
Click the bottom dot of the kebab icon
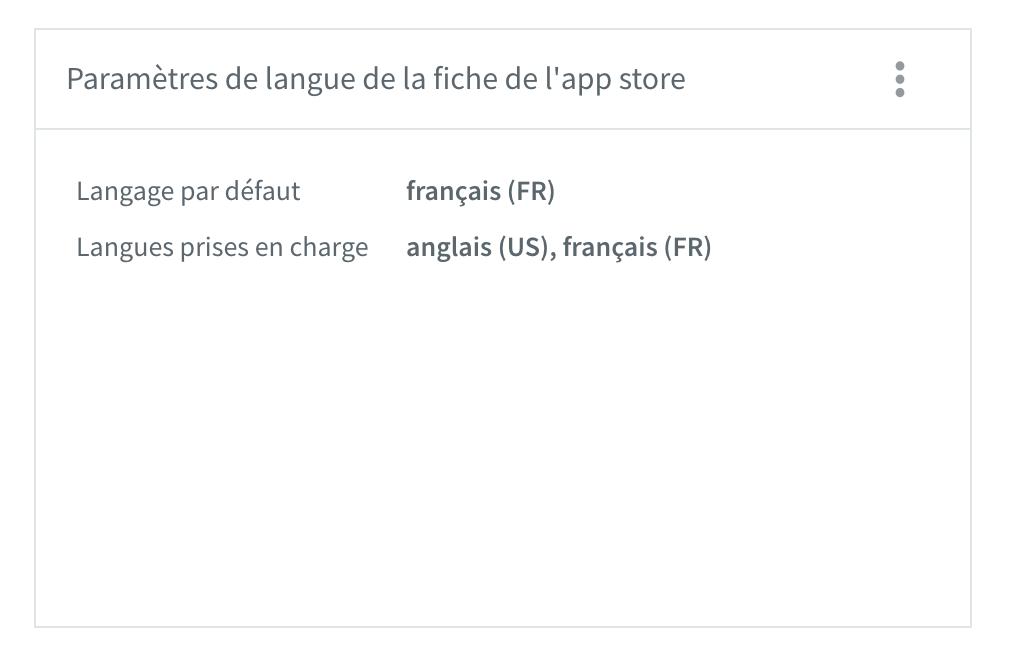tap(900, 92)
